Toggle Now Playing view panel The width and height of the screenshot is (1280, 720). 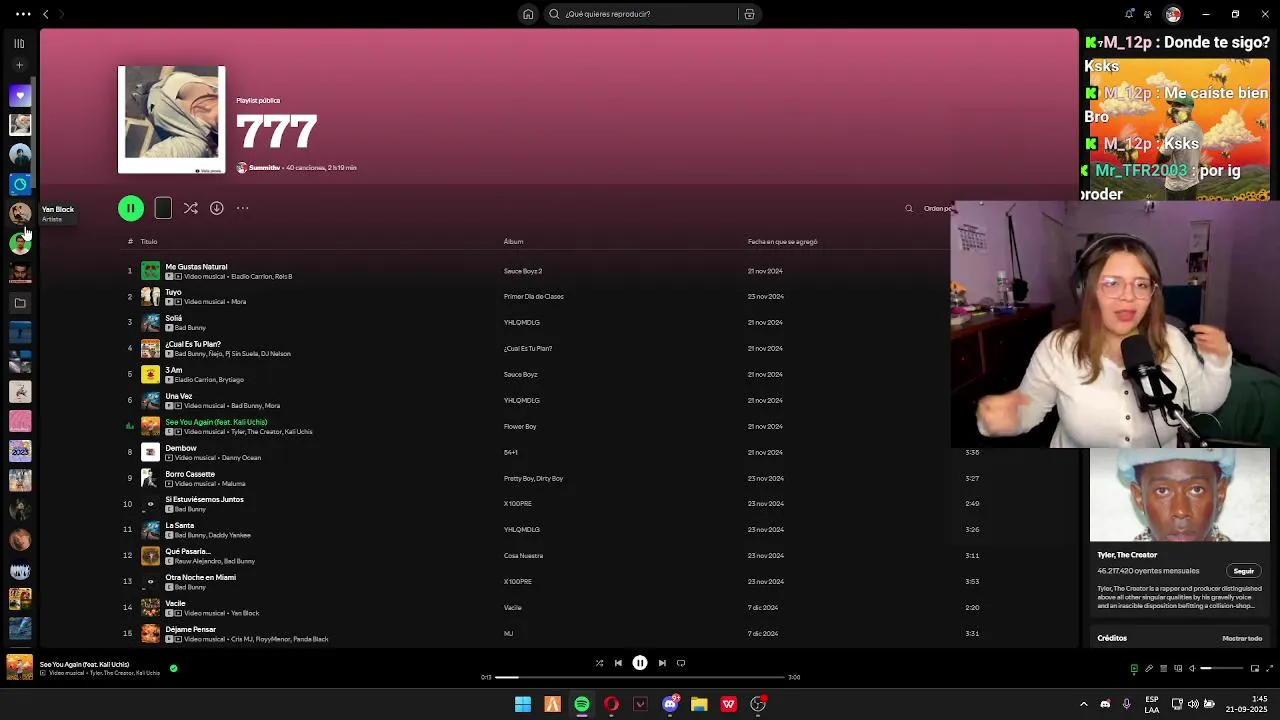(x=1134, y=668)
